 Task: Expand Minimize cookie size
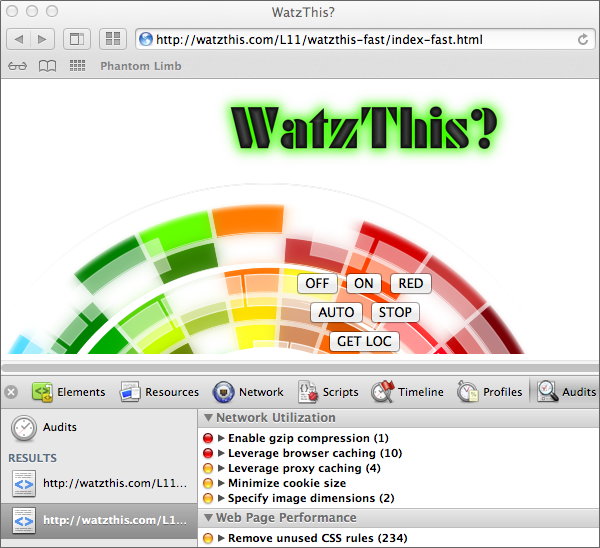coord(221,483)
